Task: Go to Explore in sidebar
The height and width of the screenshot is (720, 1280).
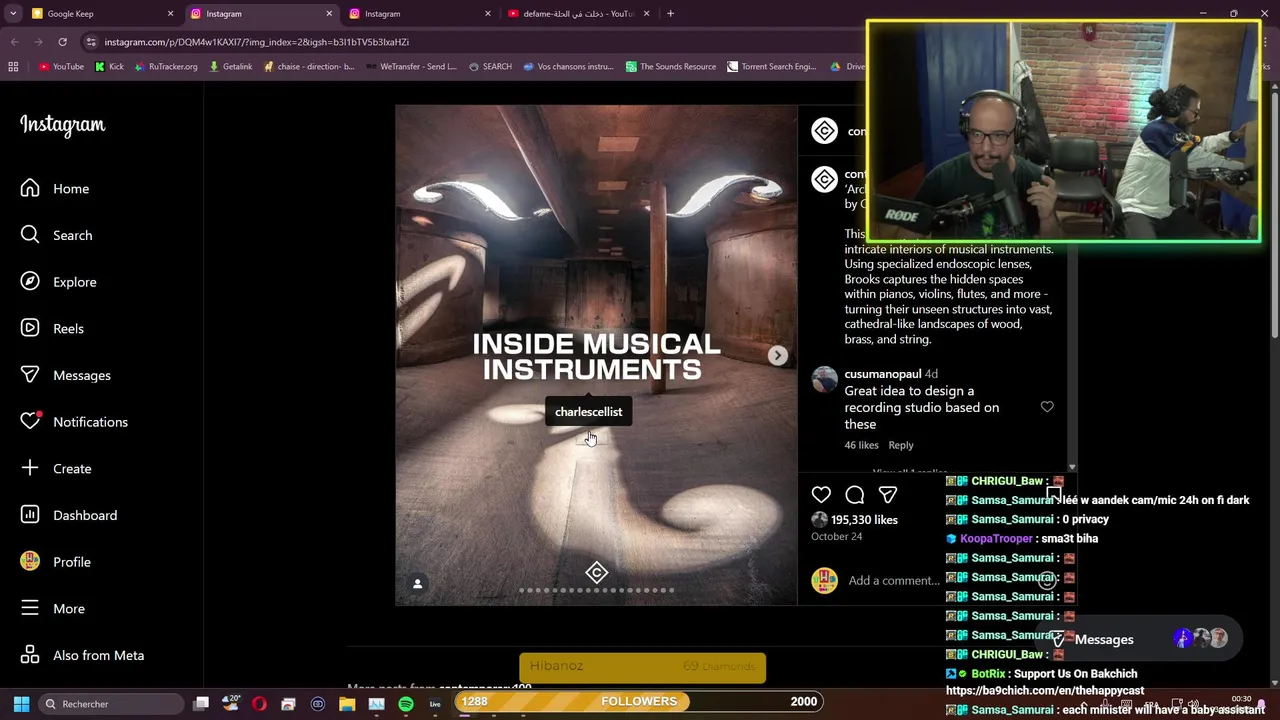Action: 59,282
